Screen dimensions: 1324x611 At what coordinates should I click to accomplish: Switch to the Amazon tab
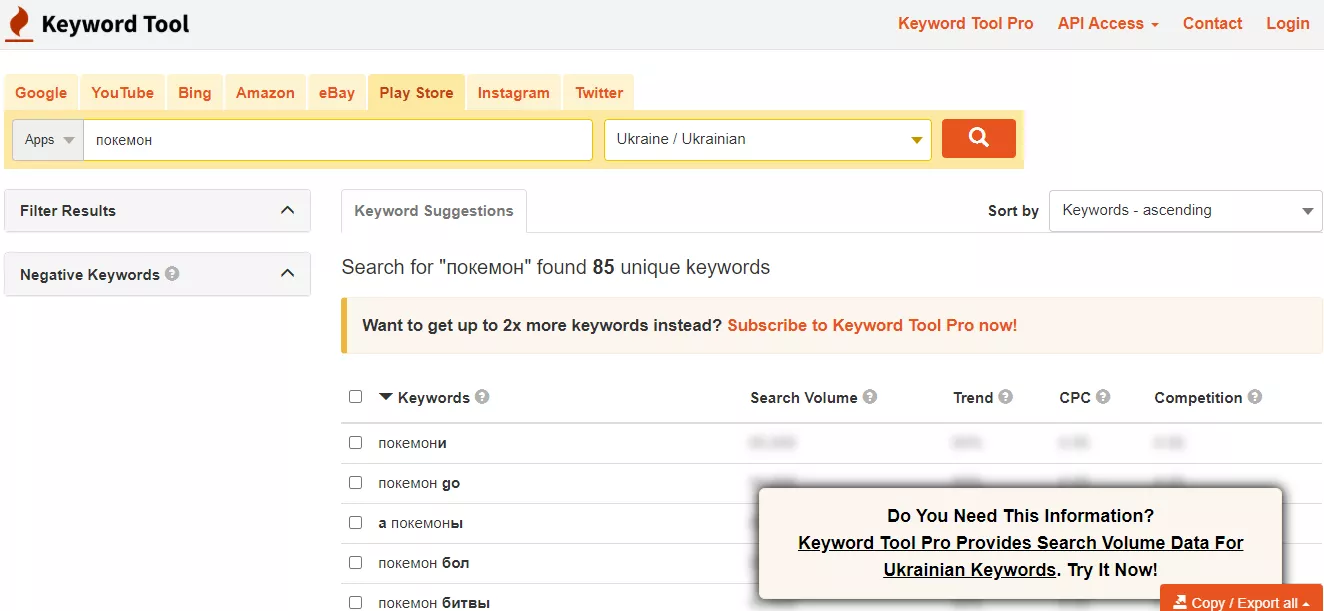point(265,93)
